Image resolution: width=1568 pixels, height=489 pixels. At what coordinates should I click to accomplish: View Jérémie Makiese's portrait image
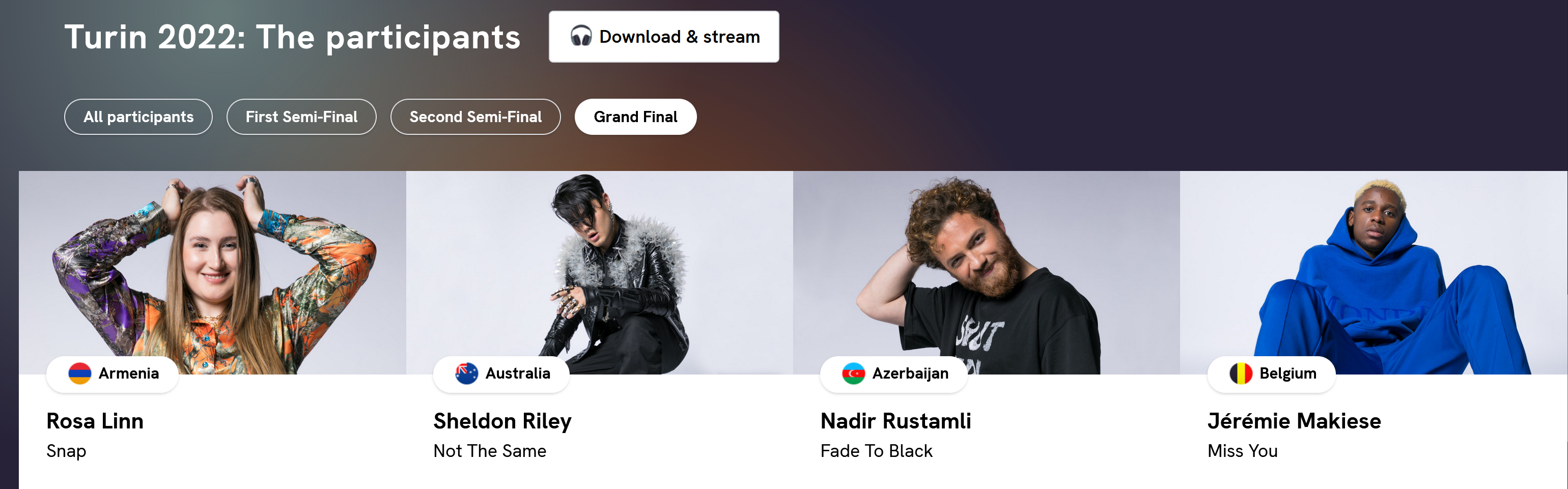tap(1374, 272)
